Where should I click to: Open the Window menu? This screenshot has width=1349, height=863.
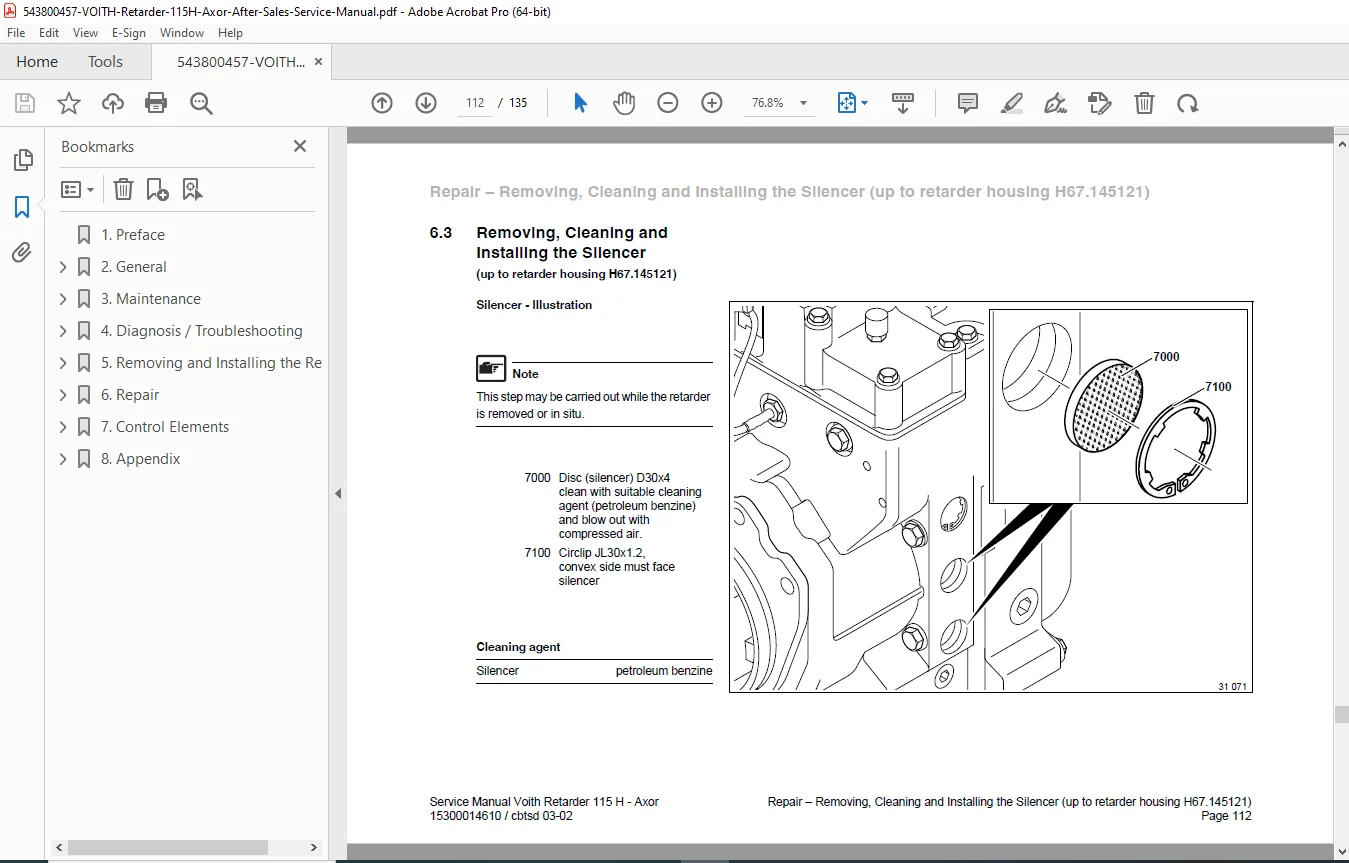click(182, 33)
